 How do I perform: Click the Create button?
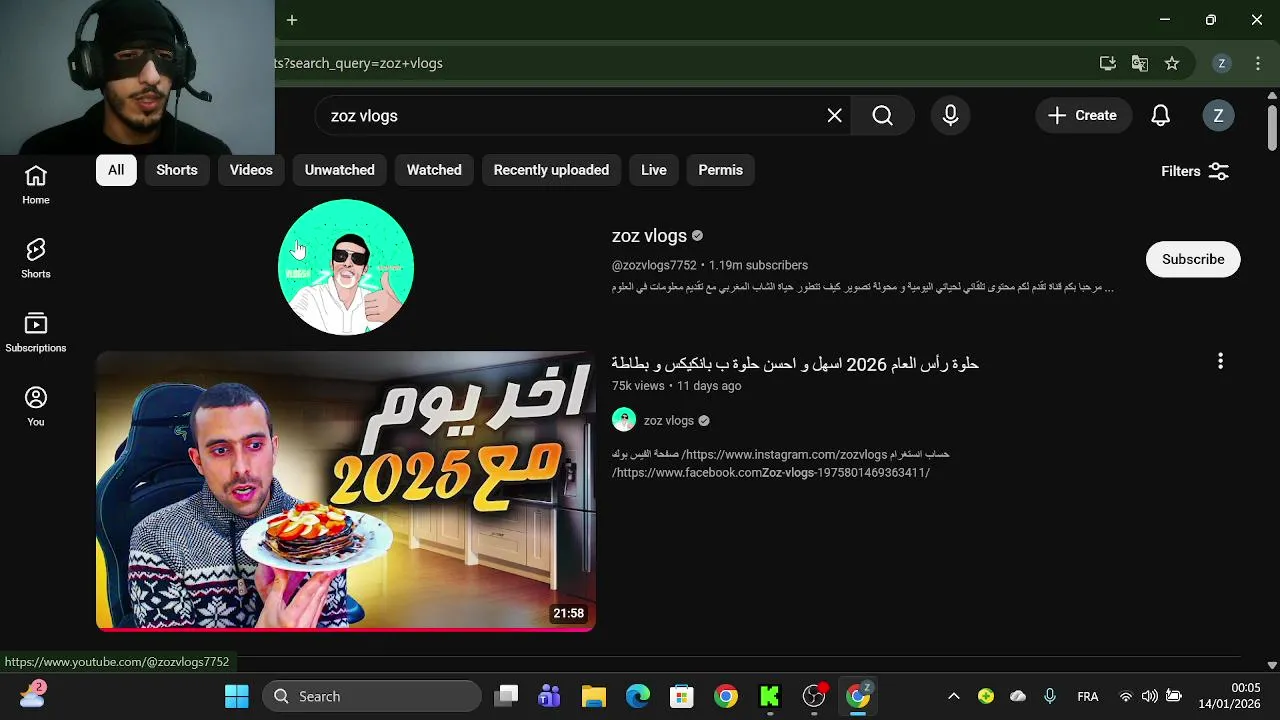[1083, 116]
